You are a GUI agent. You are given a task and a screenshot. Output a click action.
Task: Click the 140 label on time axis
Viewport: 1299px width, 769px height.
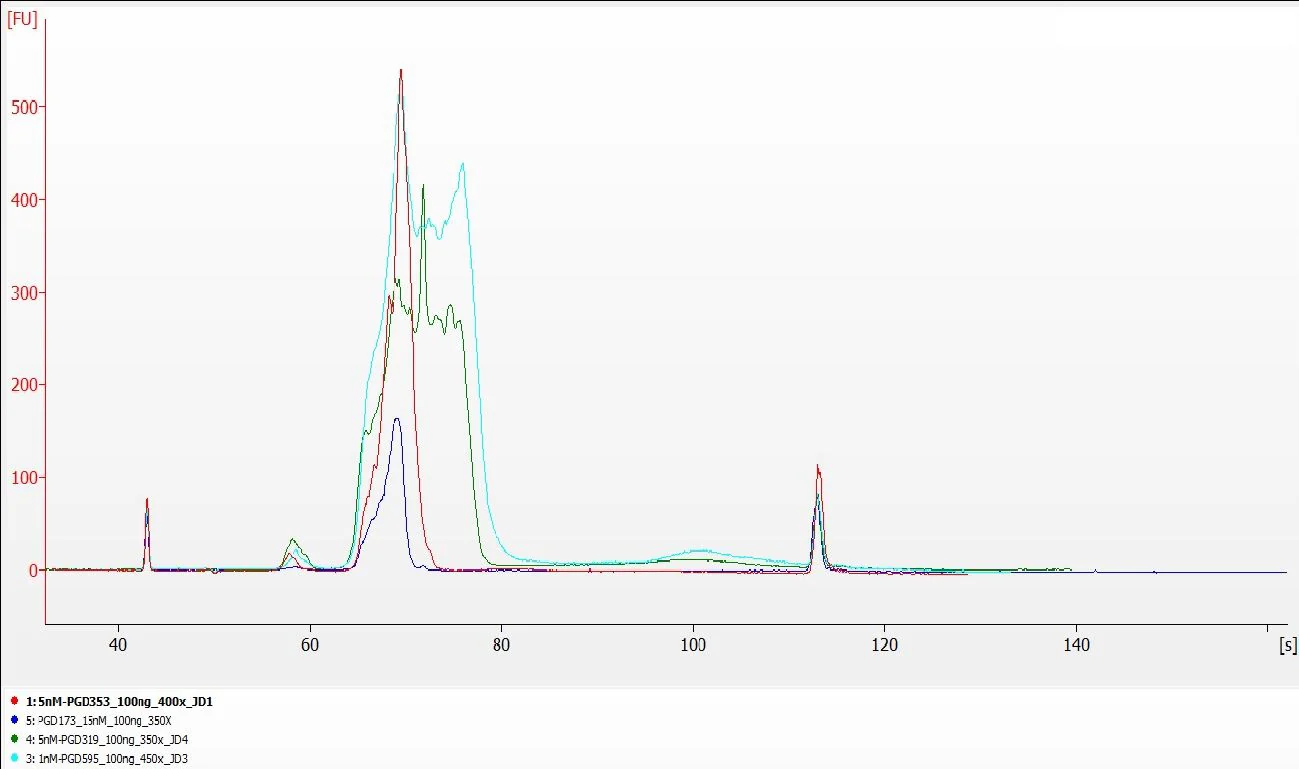point(1076,644)
